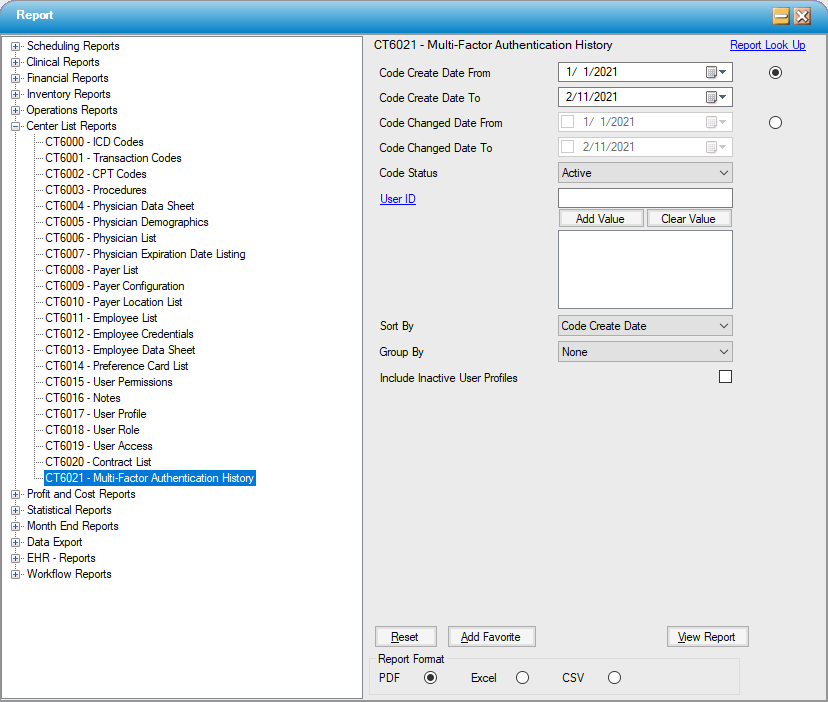Open calendar picker for Code Create Date From
The width and height of the screenshot is (828, 702).
[x=717, y=73]
